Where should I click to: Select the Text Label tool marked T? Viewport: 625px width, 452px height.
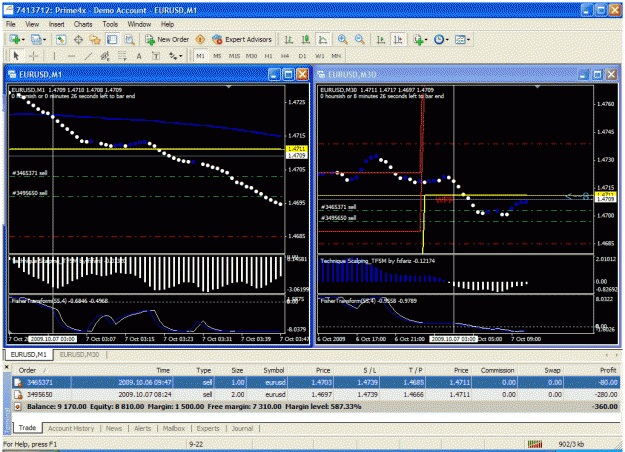pyautogui.click(x=156, y=56)
